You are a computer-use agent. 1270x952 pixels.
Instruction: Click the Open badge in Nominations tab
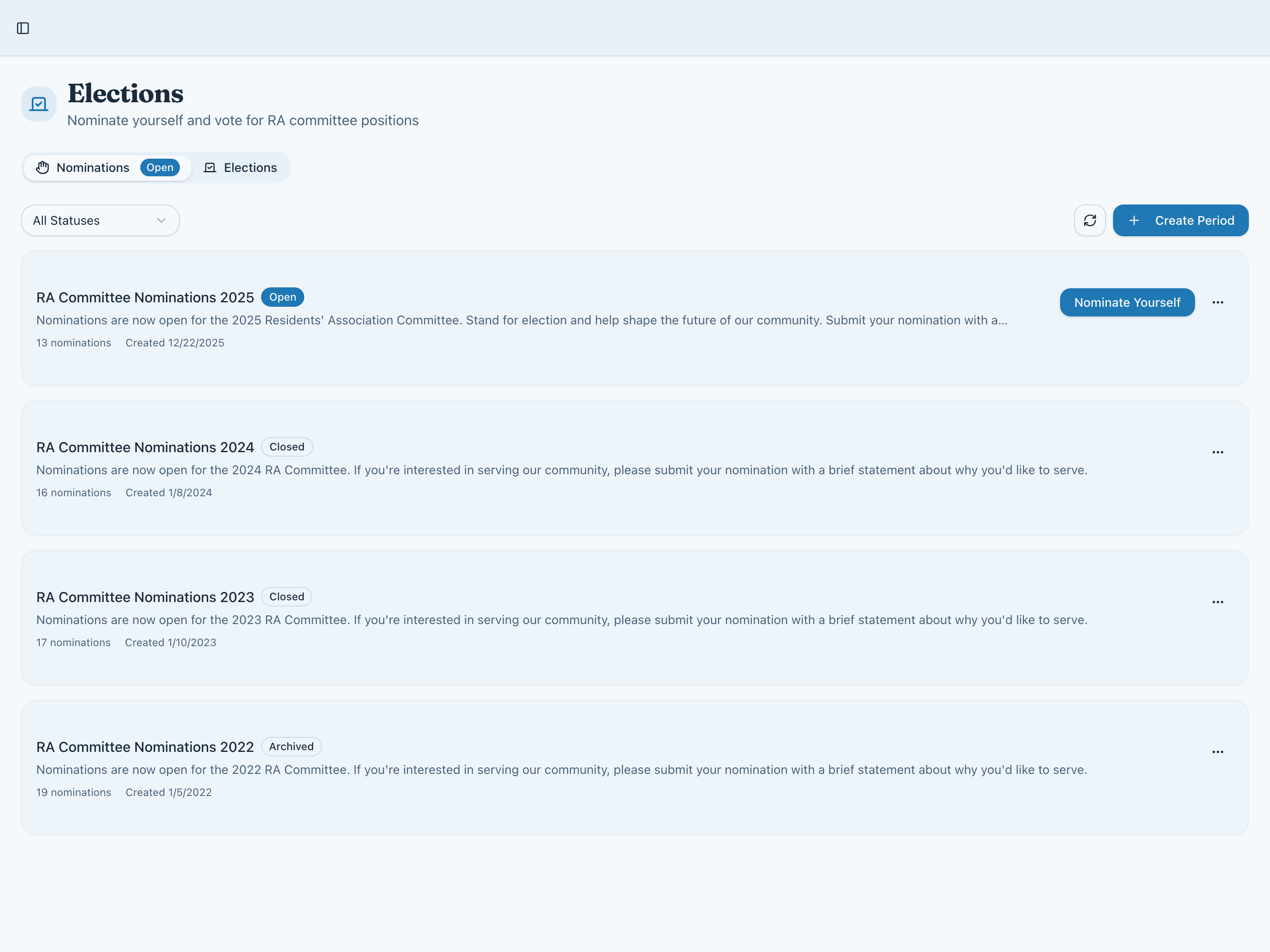[x=160, y=167]
